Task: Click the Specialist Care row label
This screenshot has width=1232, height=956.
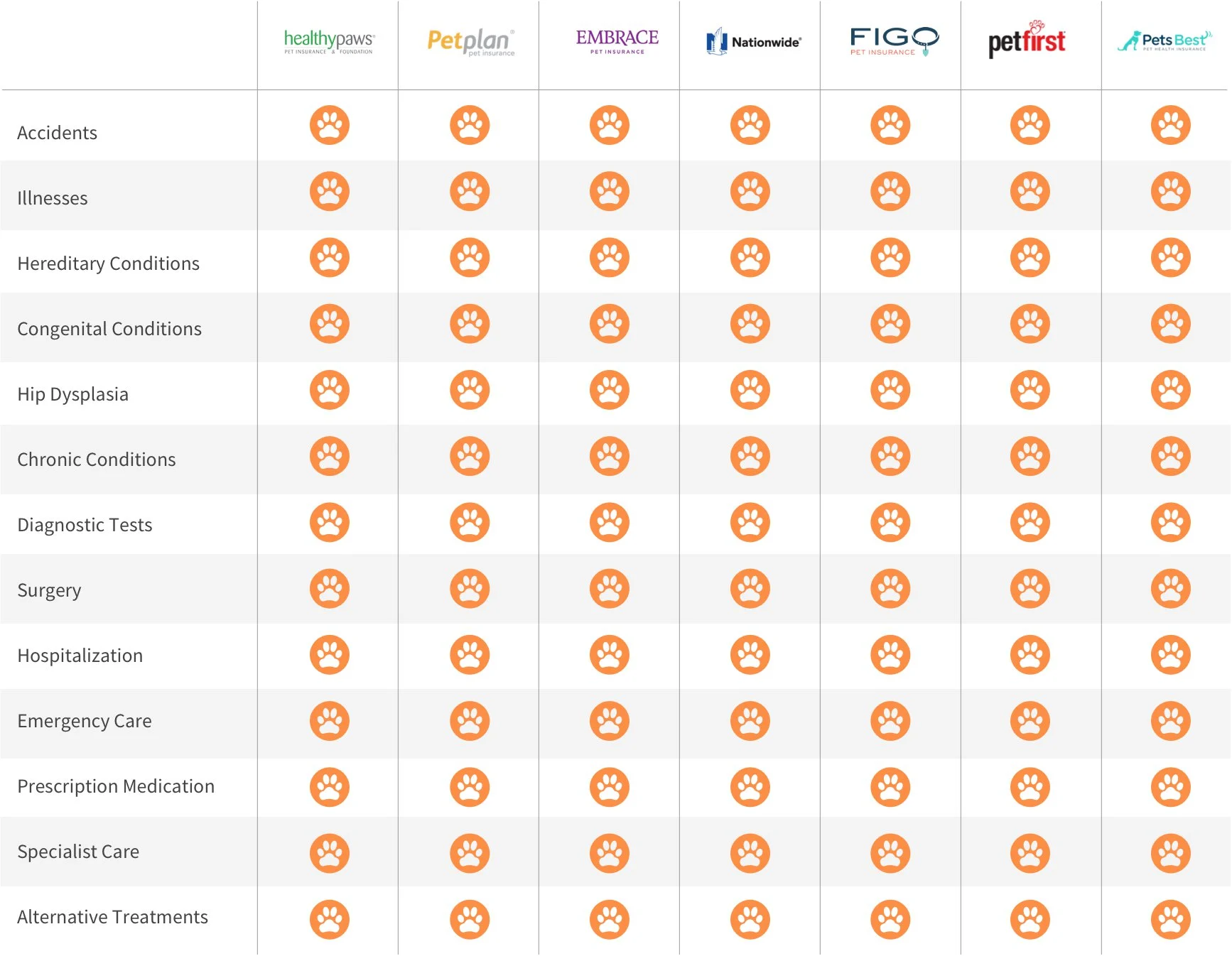Action: tap(78, 852)
